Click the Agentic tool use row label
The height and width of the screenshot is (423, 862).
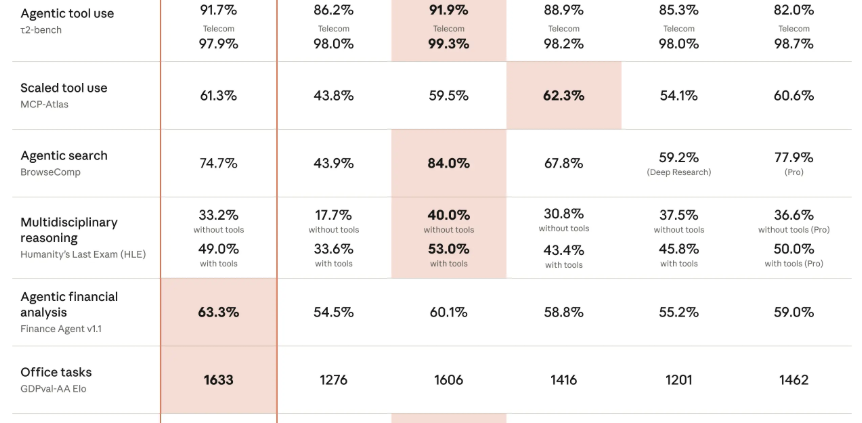tap(67, 13)
